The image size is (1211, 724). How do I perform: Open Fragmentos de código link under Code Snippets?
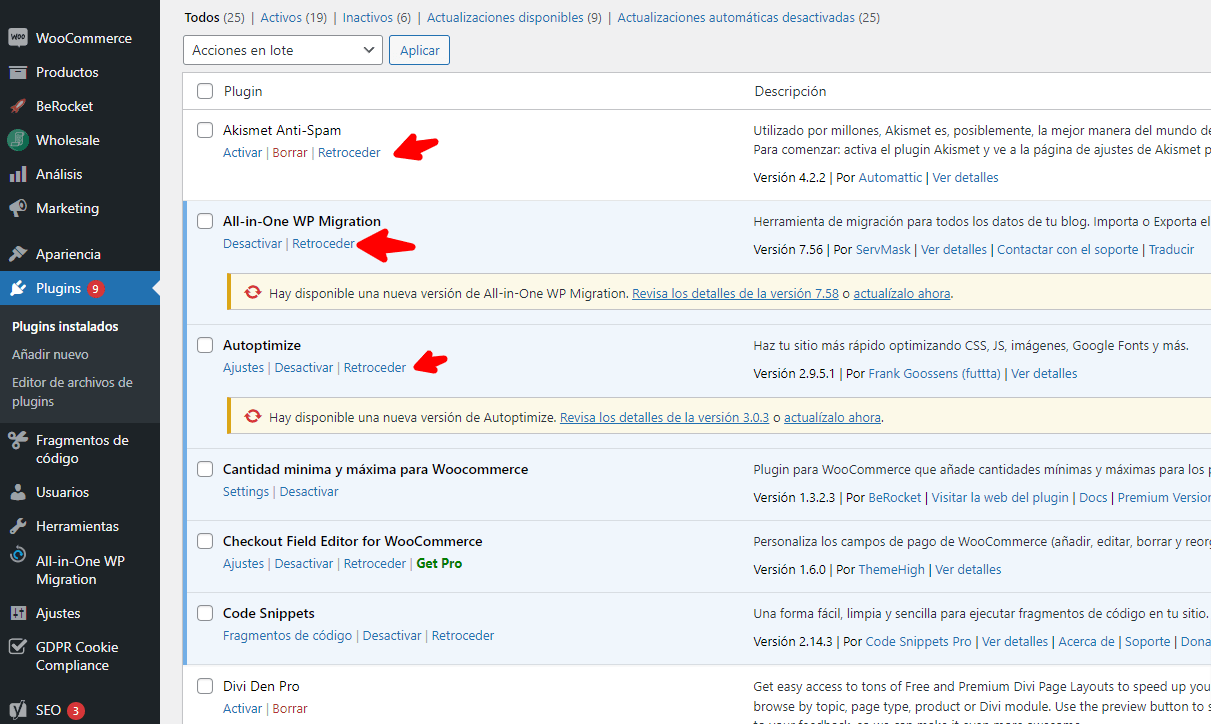click(x=287, y=636)
